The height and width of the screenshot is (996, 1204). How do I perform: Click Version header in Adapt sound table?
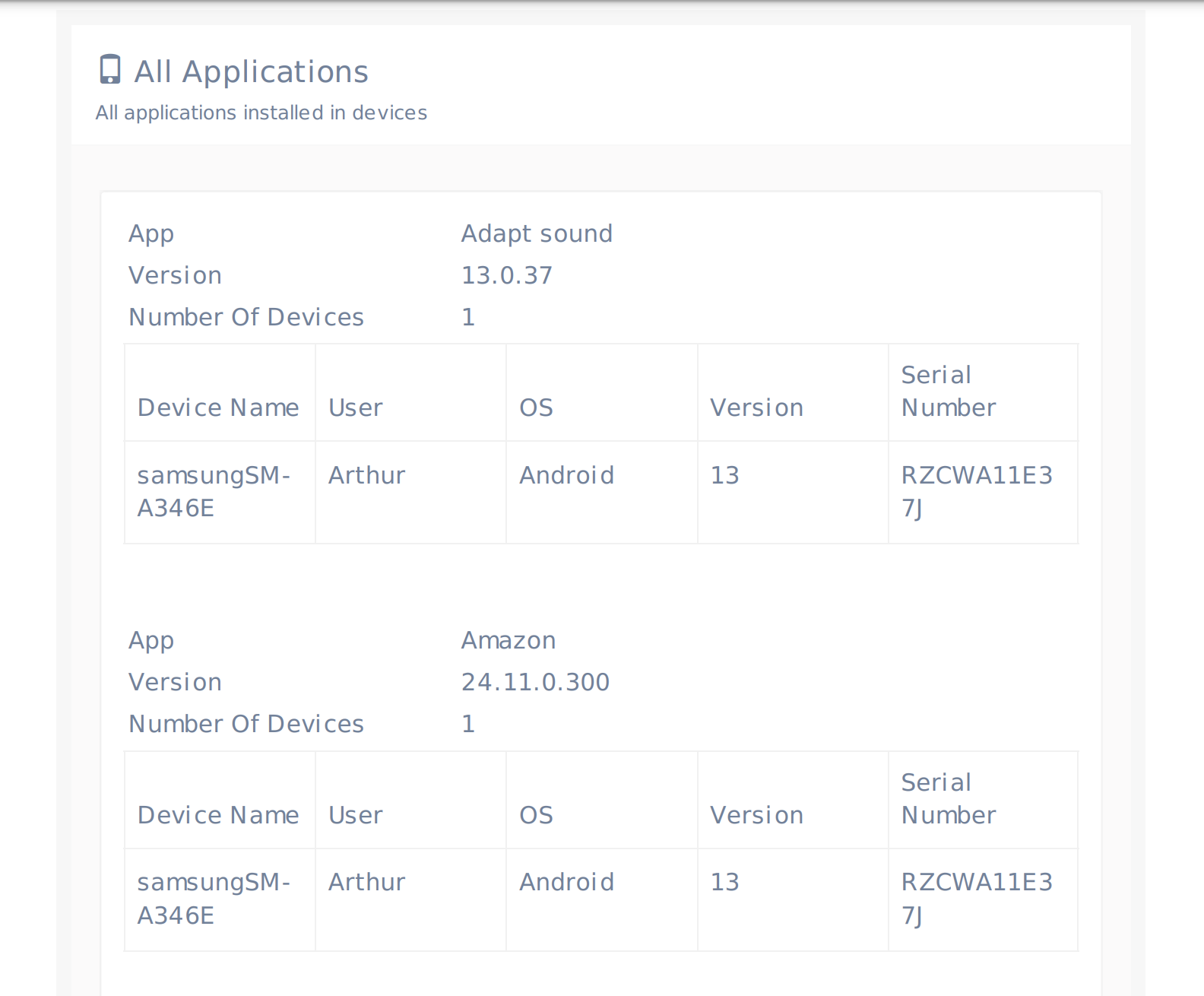756,408
